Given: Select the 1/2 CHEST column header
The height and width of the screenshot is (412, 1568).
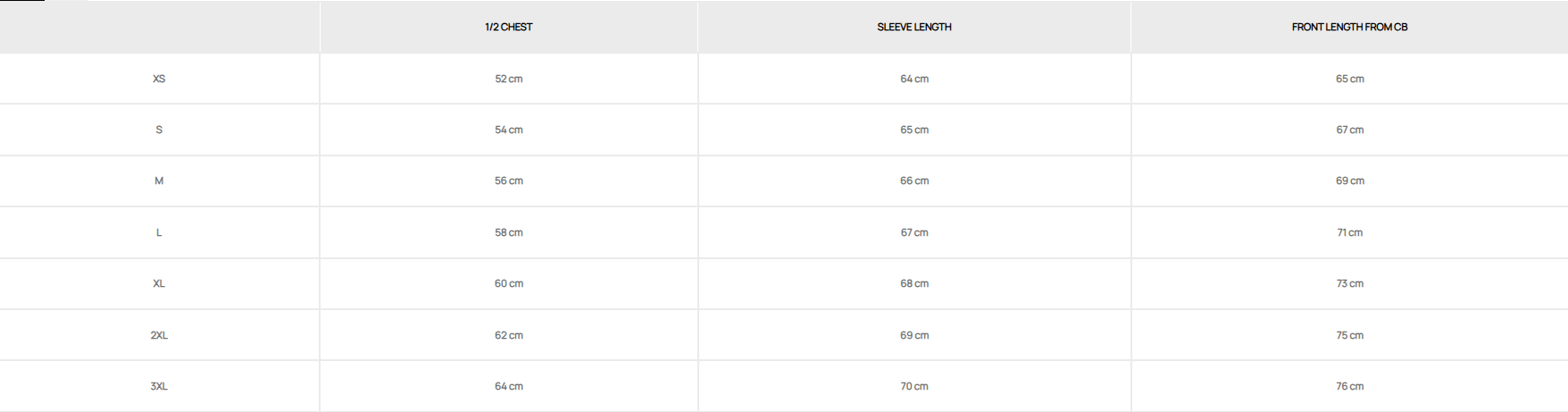Looking at the screenshot, I should click(509, 27).
